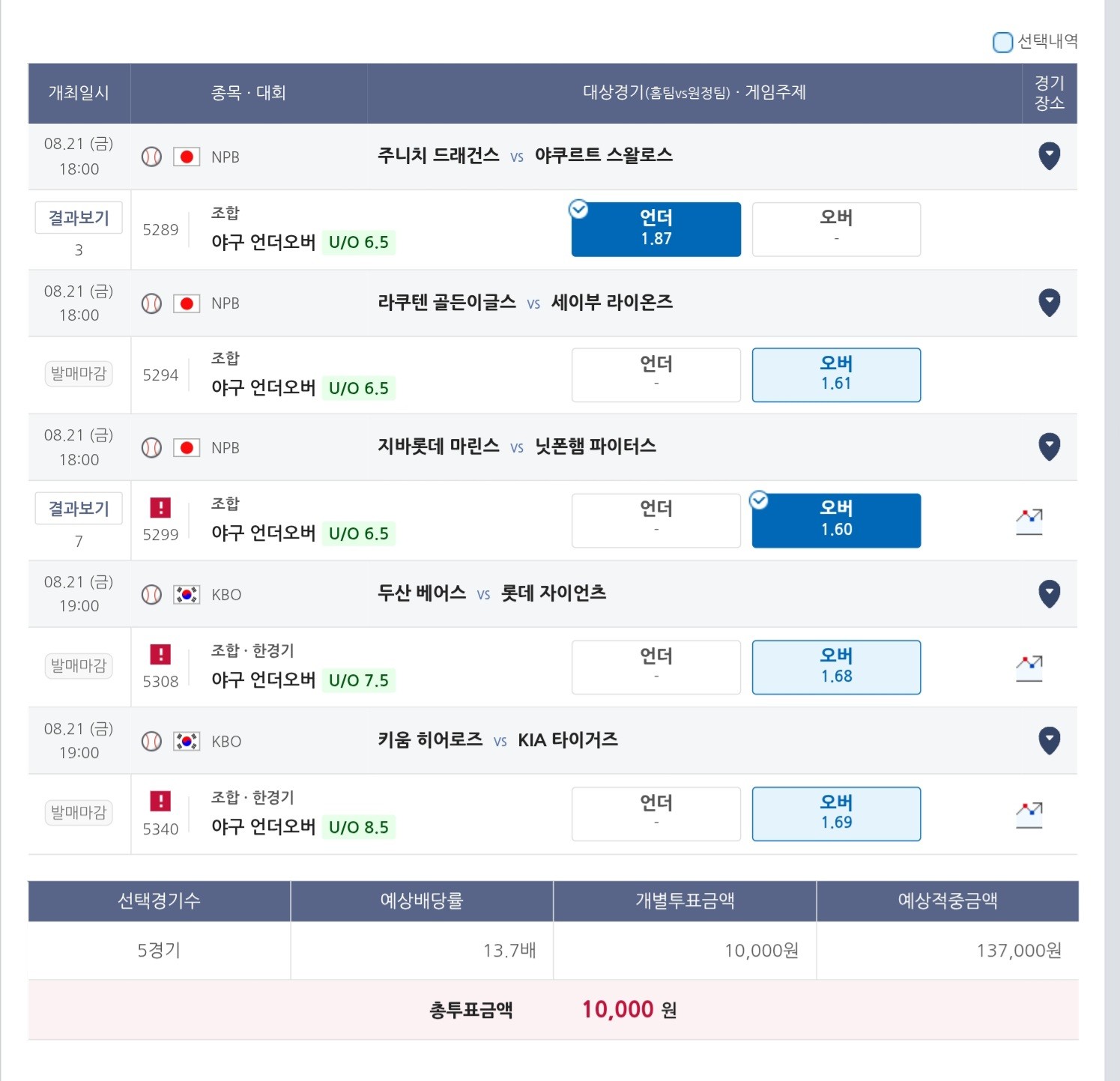Click the 종목 · 대회 column header

[249, 93]
